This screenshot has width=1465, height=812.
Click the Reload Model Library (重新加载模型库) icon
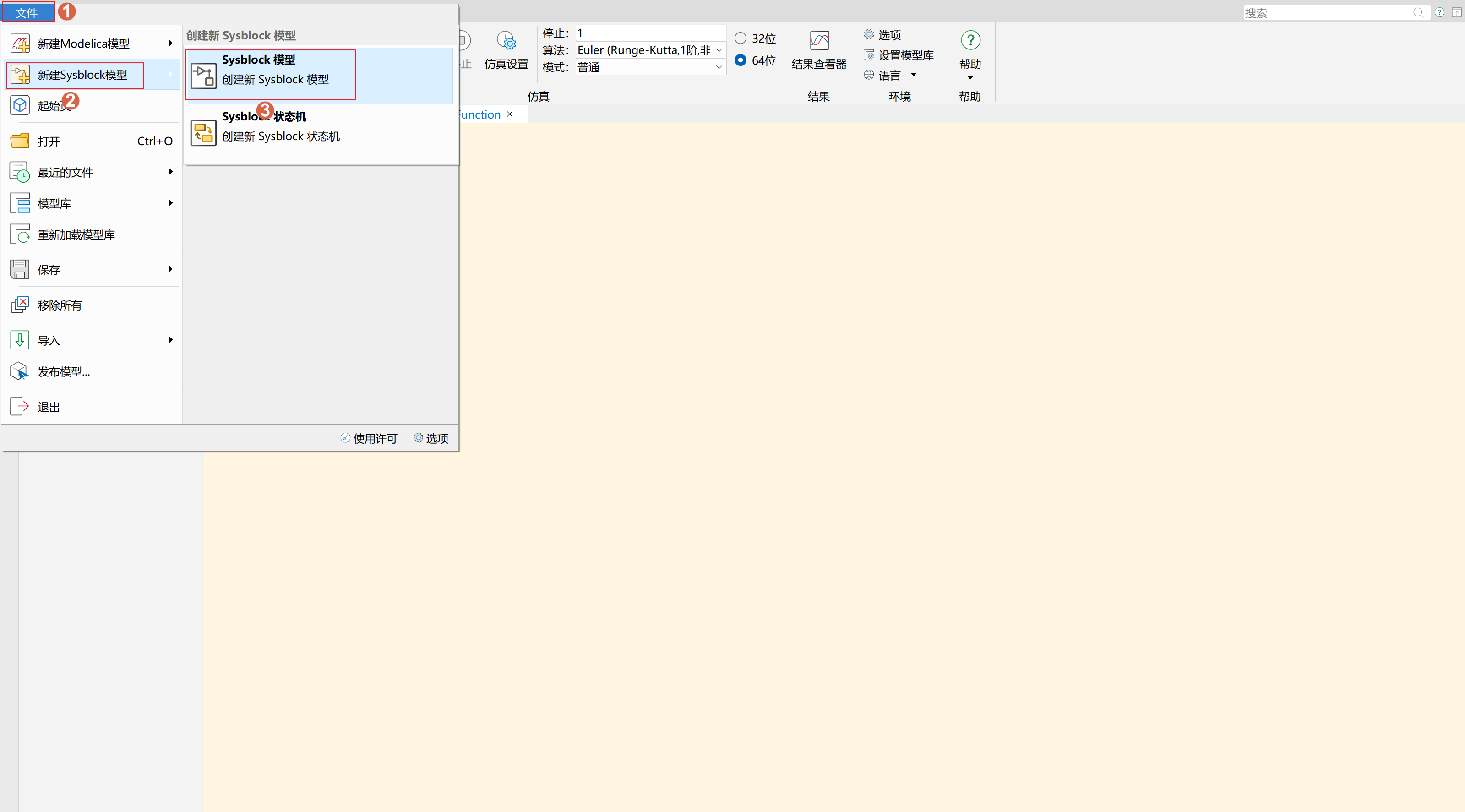coord(19,234)
